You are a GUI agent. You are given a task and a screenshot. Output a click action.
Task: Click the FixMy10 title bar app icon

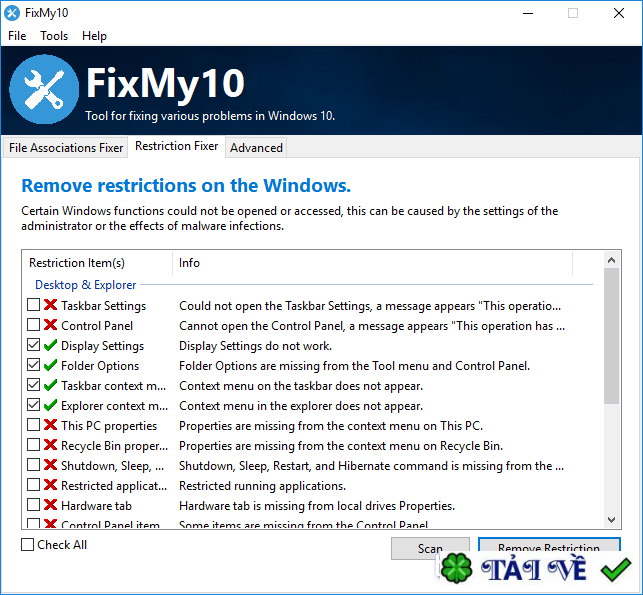[x=12, y=13]
